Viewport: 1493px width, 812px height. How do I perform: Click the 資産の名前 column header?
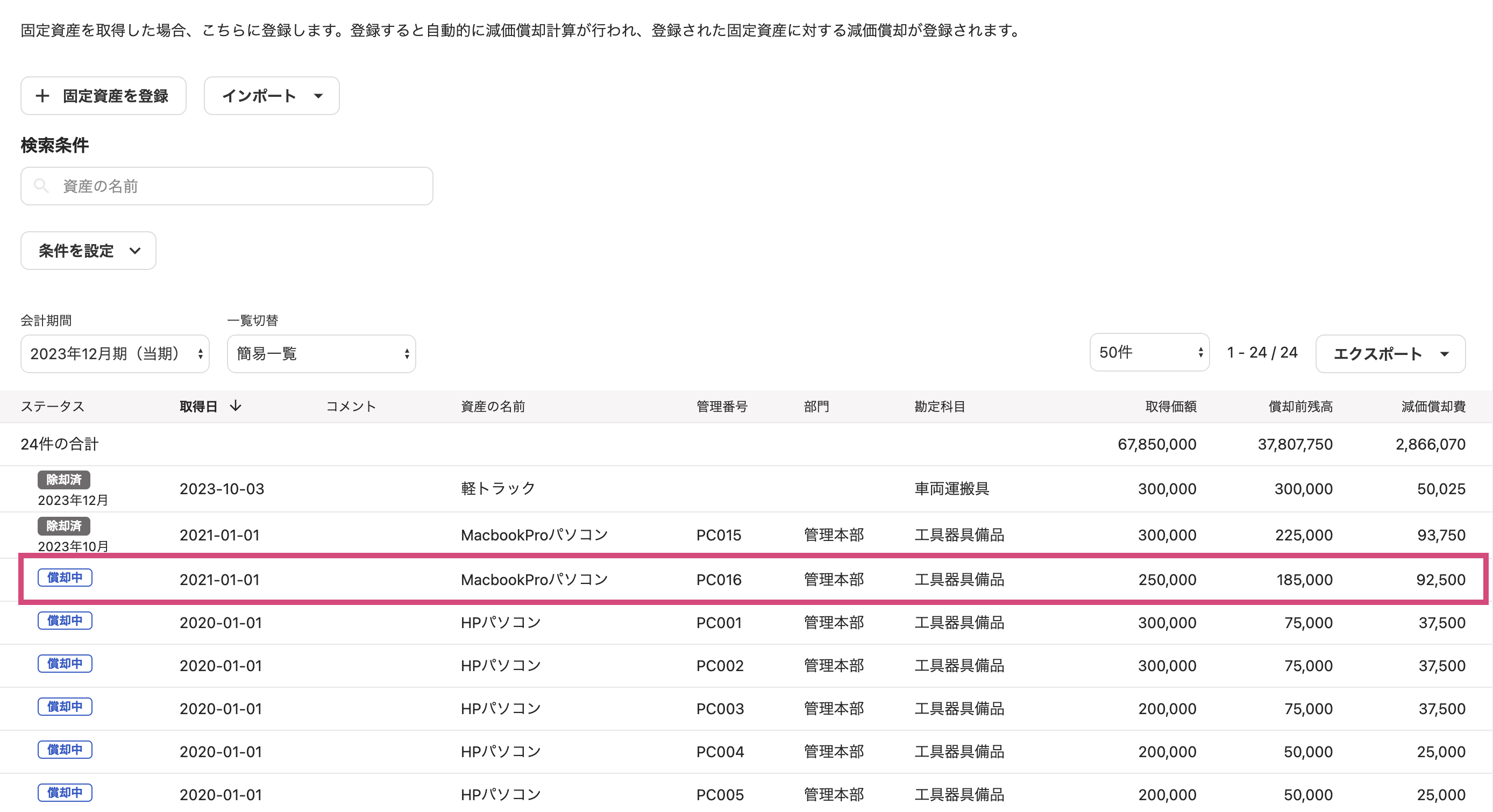(493, 407)
